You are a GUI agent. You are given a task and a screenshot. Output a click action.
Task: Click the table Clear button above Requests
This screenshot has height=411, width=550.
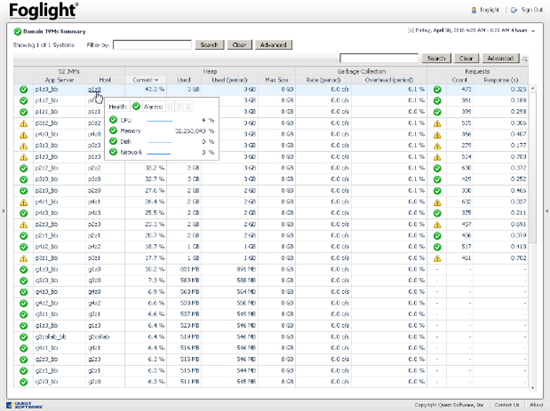coord(466,58)
